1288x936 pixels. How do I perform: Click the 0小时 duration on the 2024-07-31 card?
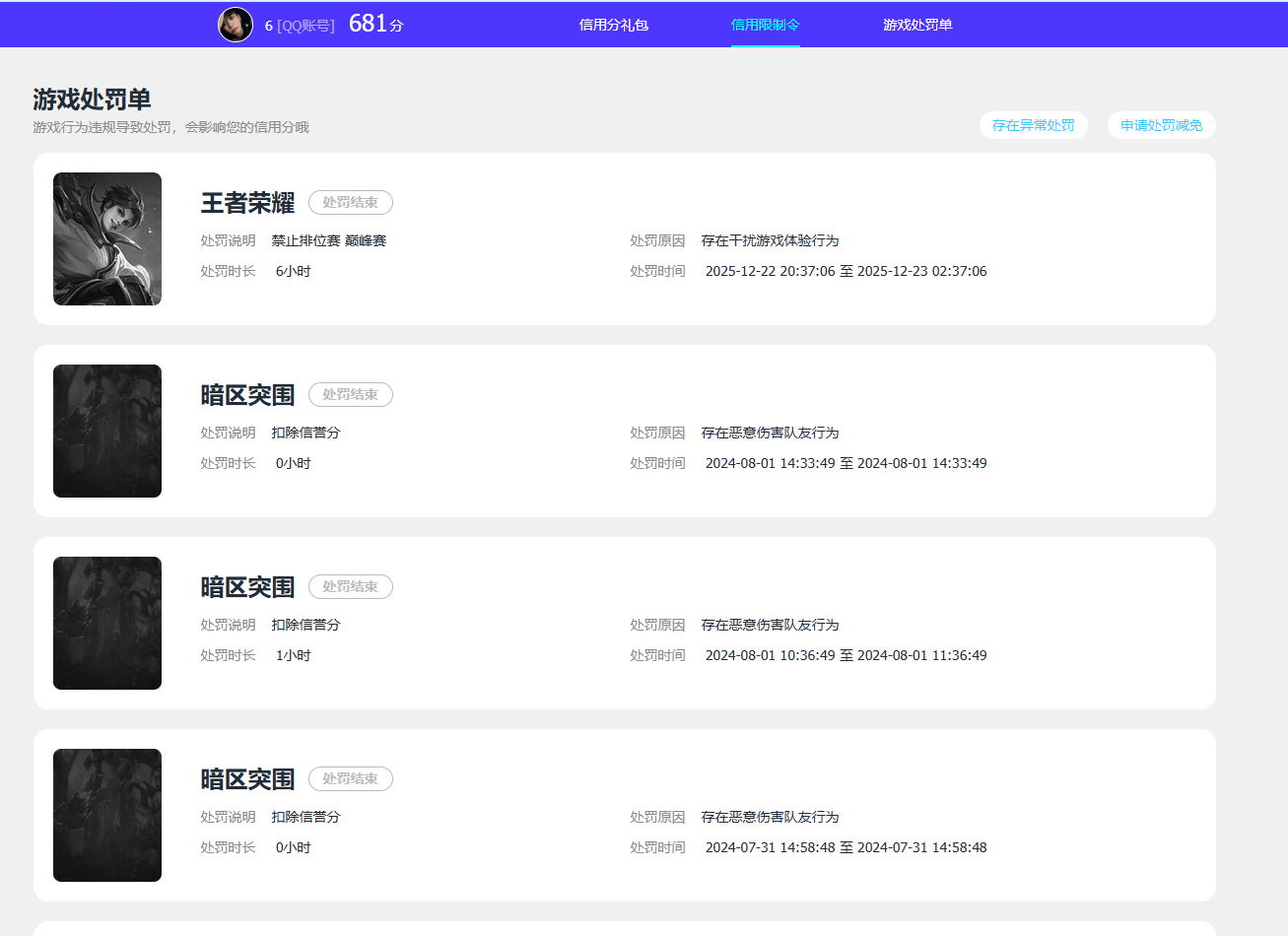(294, 847)
